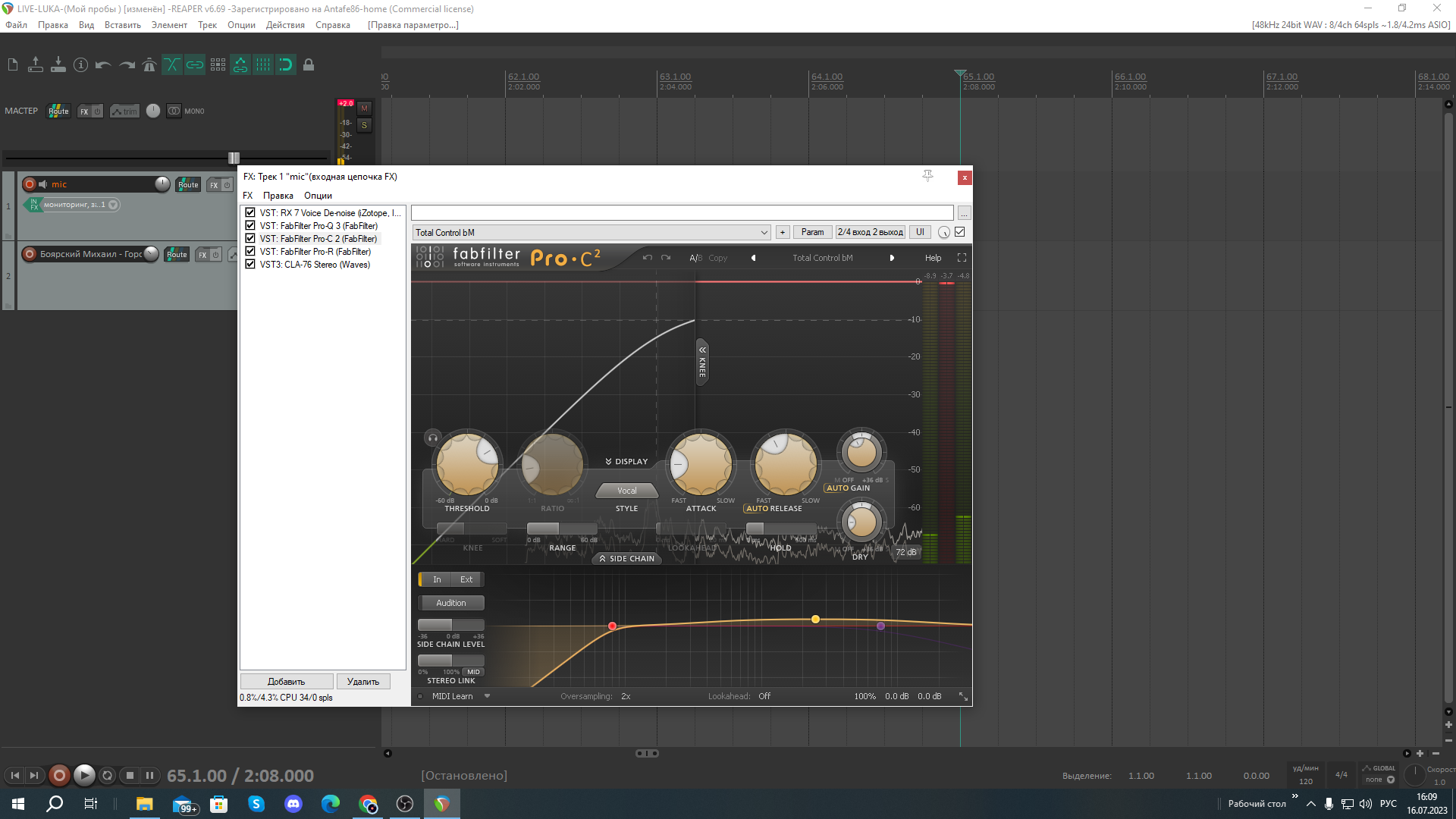The width and height of the screenshot is (1456, 819).
Task: Toggle monitoring speaker icon on mic track
Action: [43, 184]
